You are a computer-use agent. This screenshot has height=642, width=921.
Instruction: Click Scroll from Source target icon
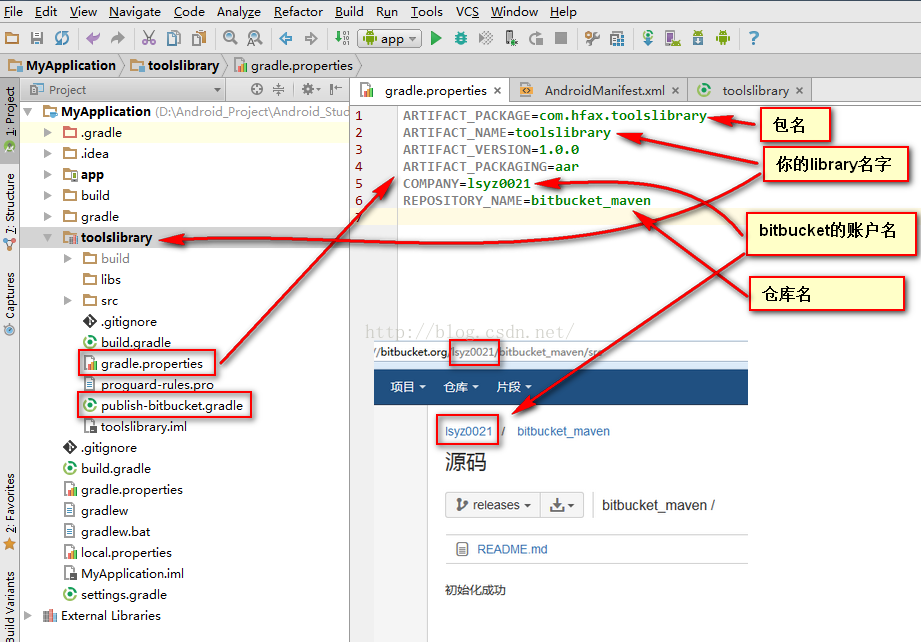click(257, 89)
